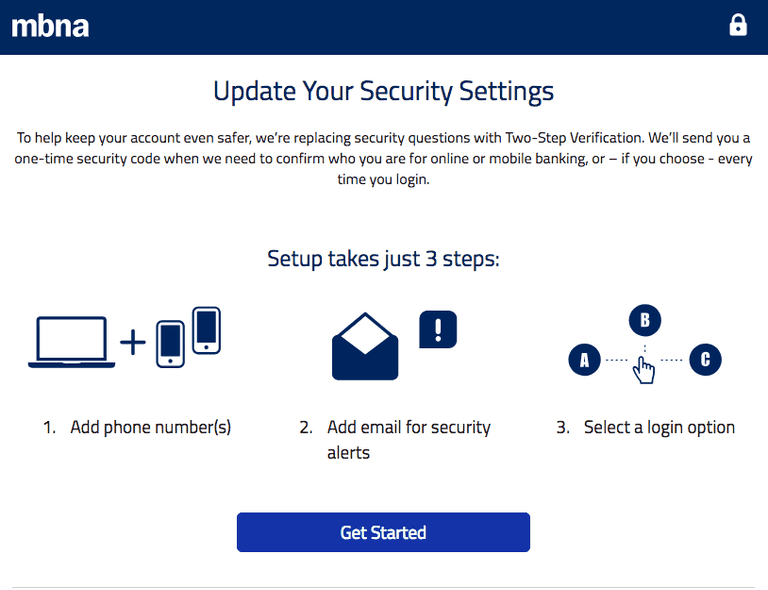
Task: Click the dark blue header bar
Action: point(400,26)
